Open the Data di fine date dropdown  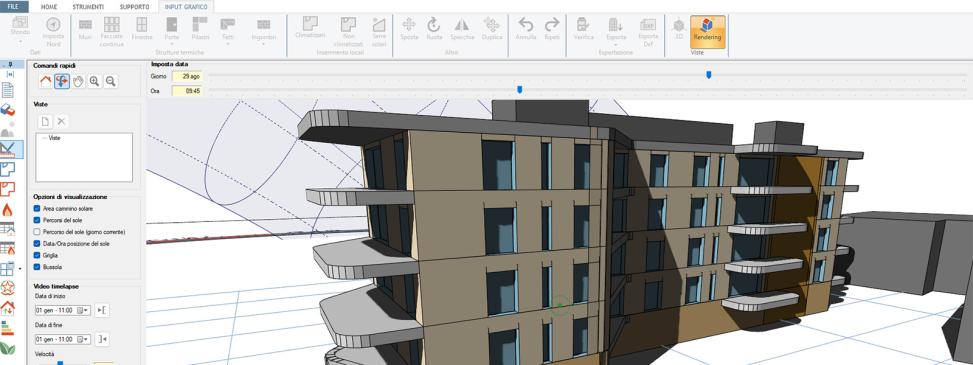tap(86, 339)
